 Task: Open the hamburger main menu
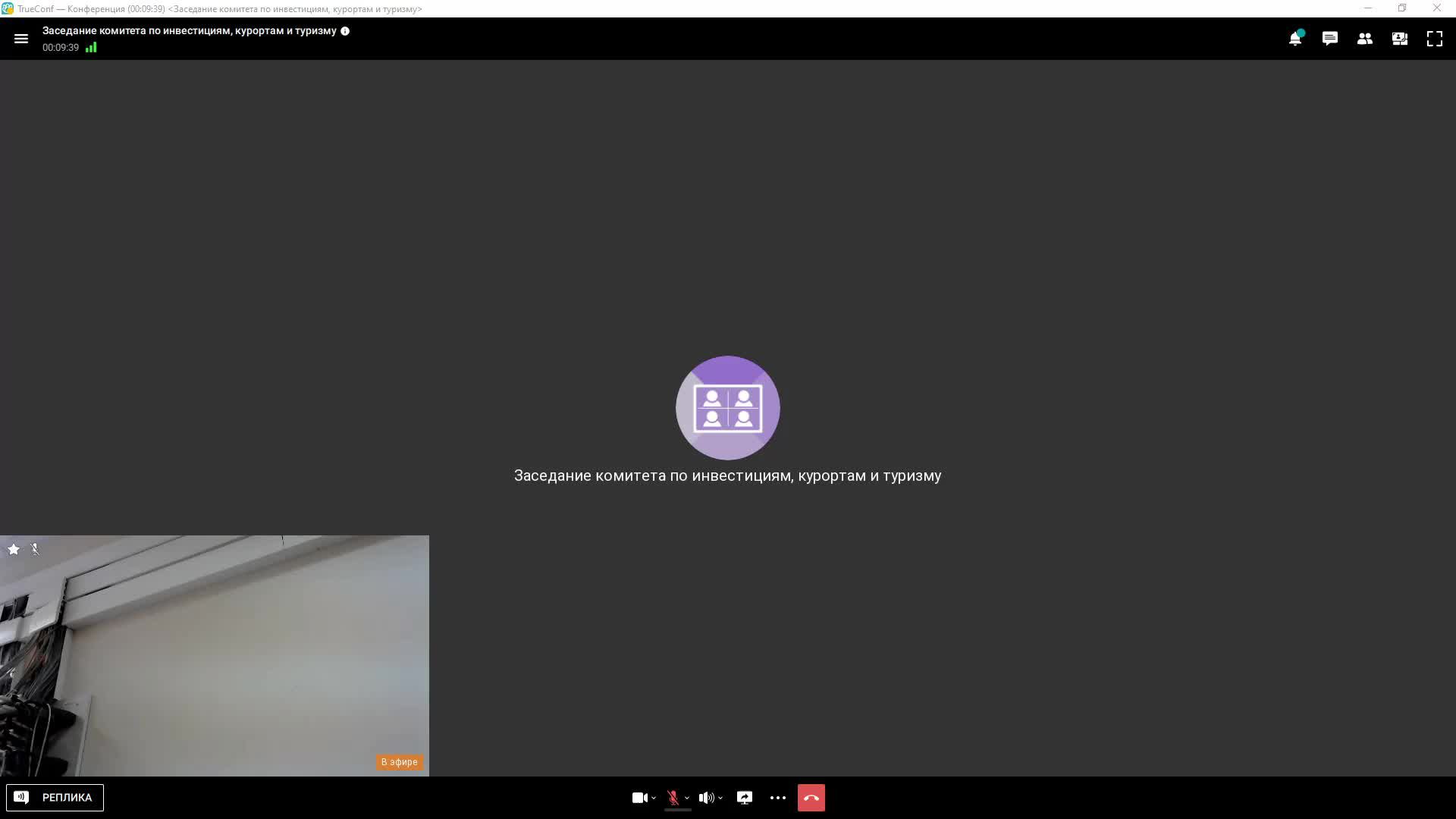[x=21, y=39]
